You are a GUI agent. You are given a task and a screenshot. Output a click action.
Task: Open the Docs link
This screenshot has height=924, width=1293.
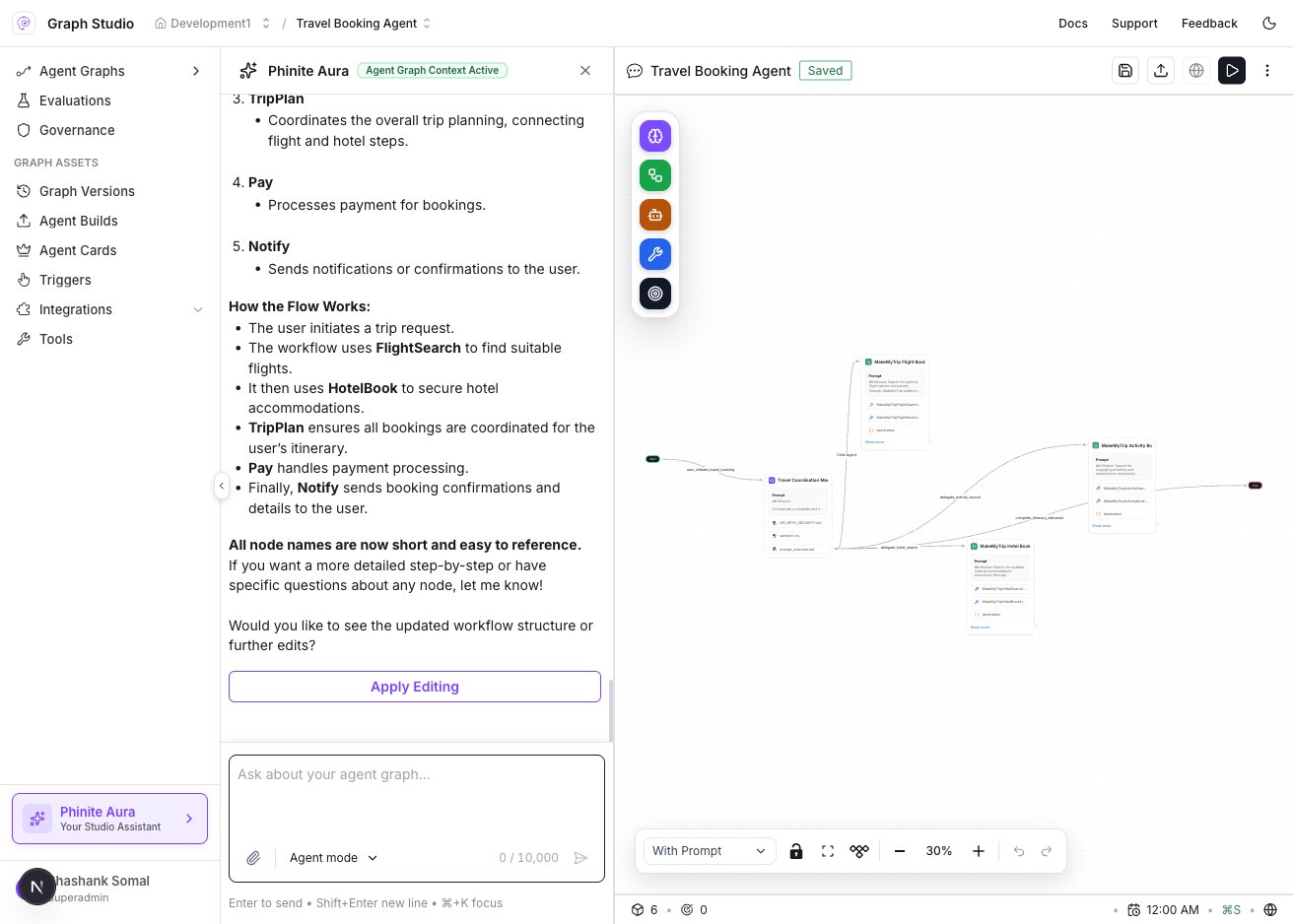coord(1073,24)
